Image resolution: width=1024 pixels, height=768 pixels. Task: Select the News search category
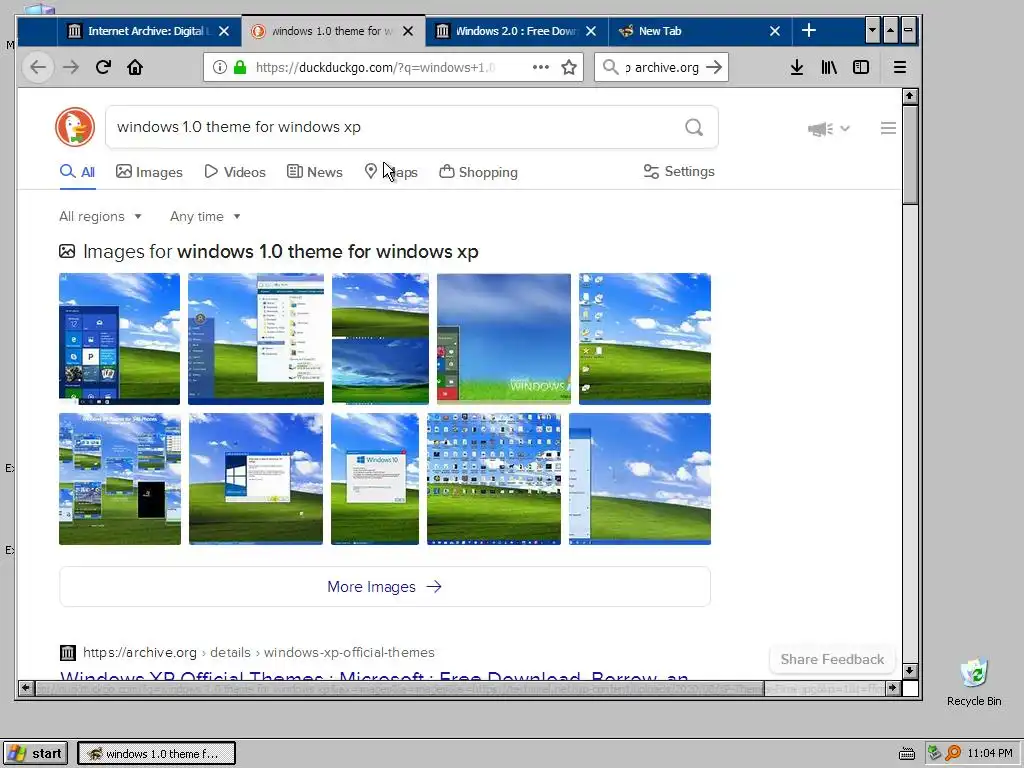pyautogui.click(x=315, y=172)
